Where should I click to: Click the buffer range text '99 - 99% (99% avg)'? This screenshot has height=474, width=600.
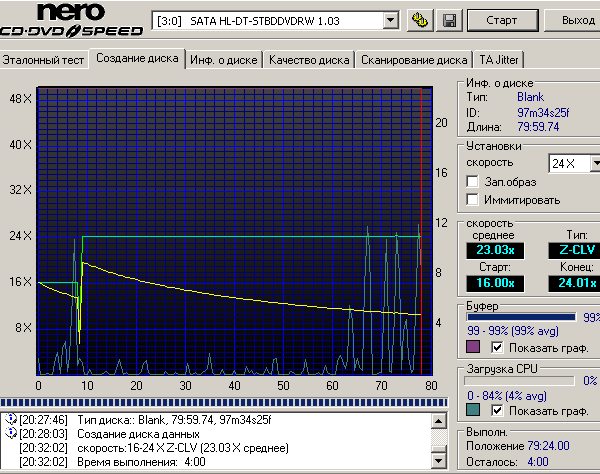pyautogui.click(x=513, y=331)
